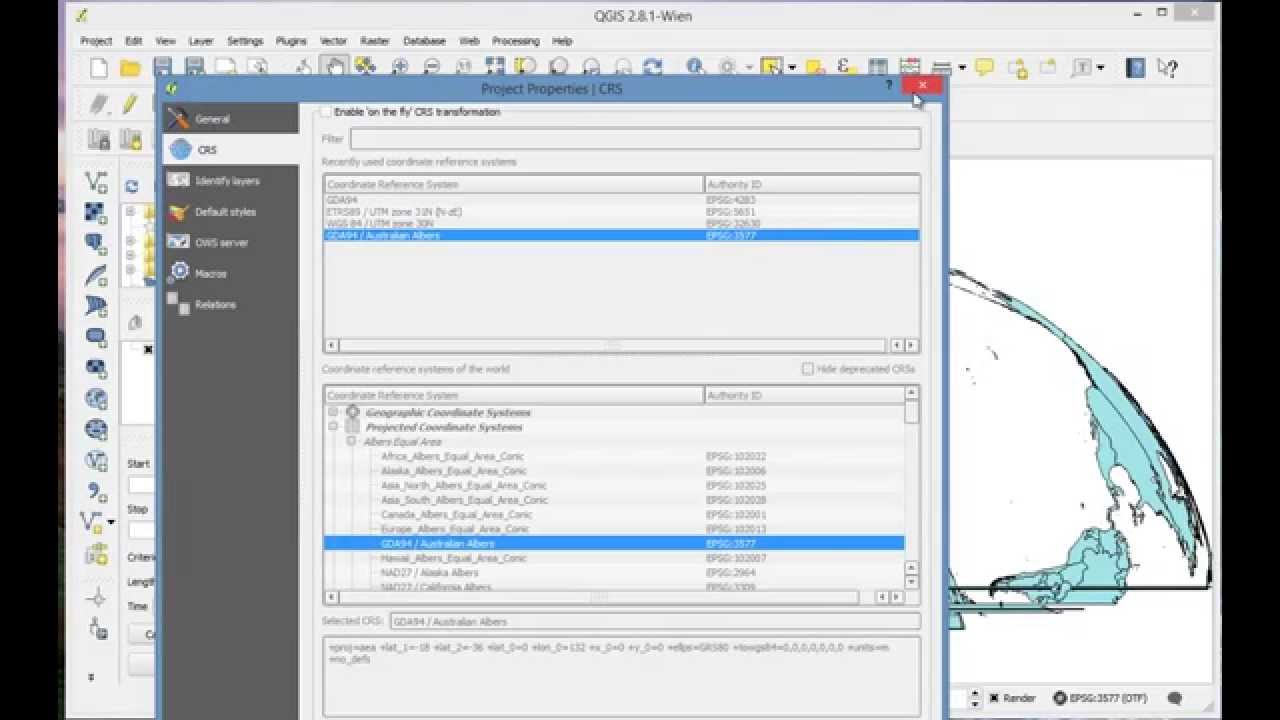The height and width of the screenshot is (720, 1280).
Task: Click the Zoom Out magnifier icon
Action: click(x=432, y=67)
